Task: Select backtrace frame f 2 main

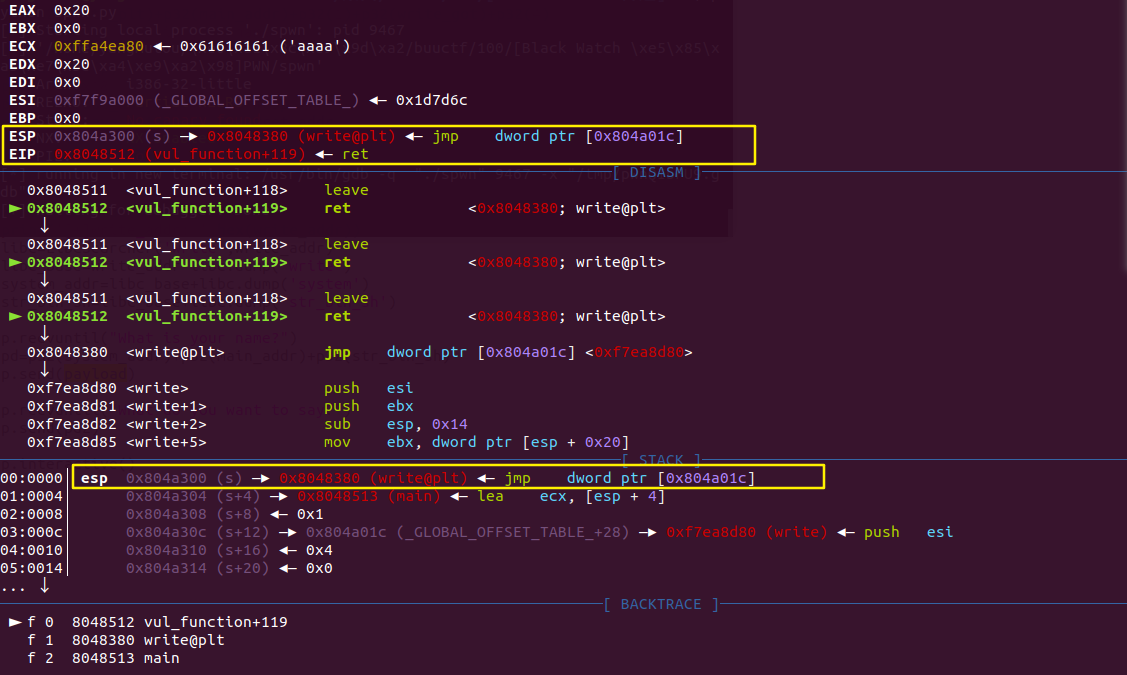Action: coord(103,658)
